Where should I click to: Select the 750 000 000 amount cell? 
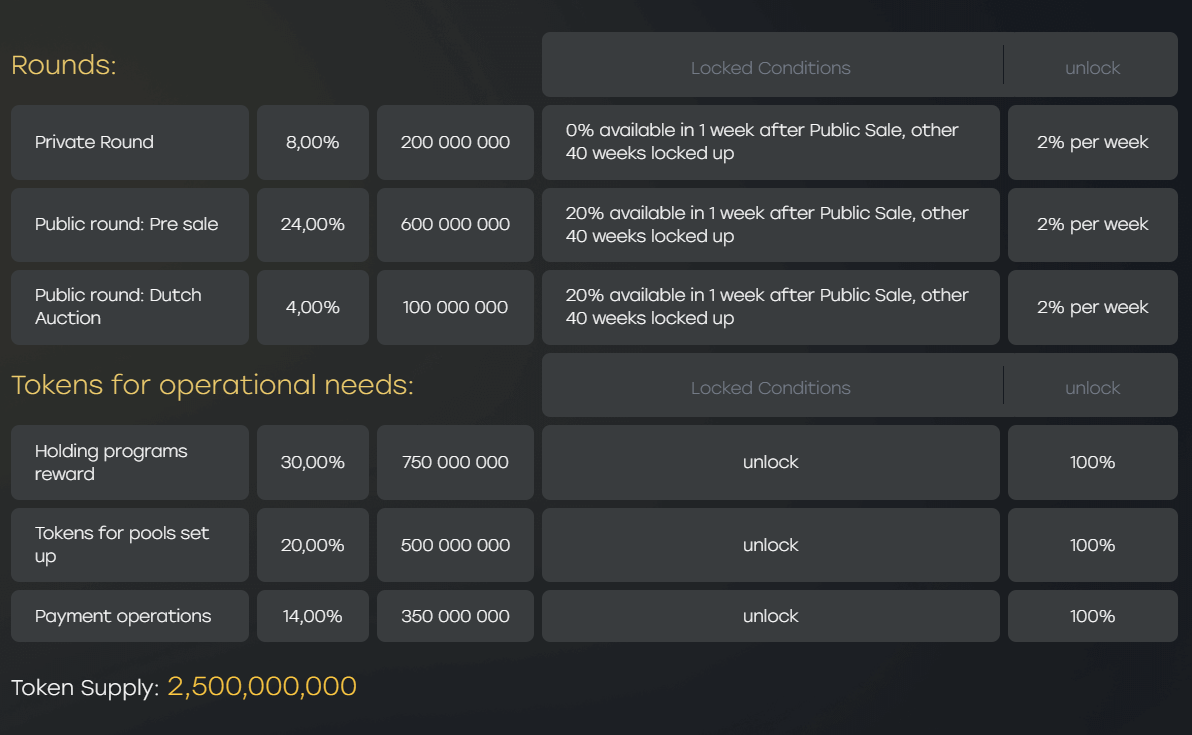pyautogui.click(x=455, y=462)
